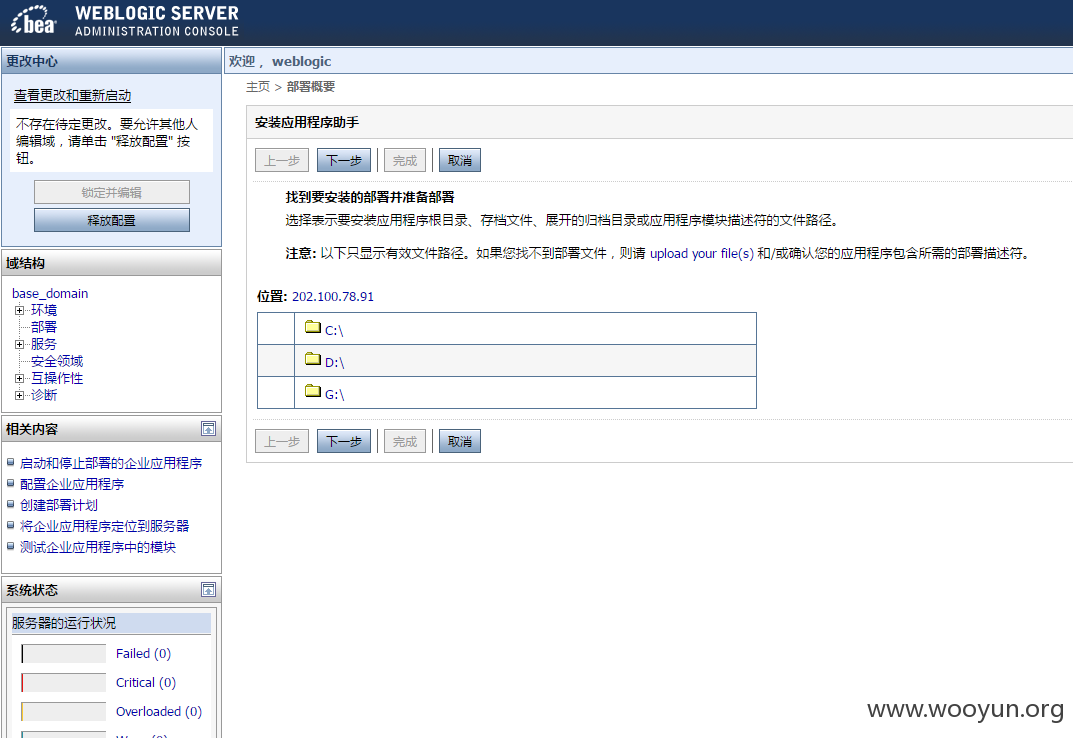Click the Overloaded health bar
The image size is (1073, 738).
click(x=64, y=711)
